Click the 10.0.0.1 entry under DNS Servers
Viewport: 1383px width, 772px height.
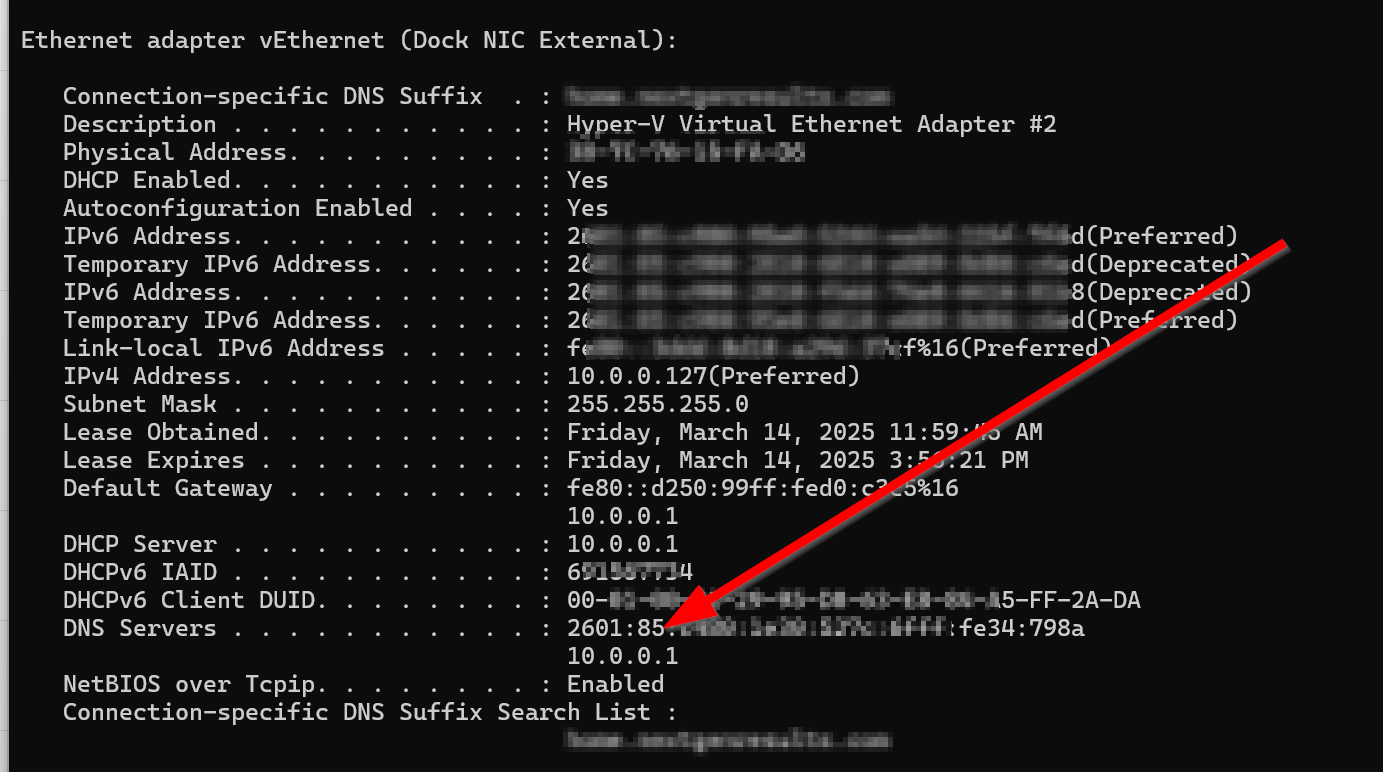click(622, 657)
